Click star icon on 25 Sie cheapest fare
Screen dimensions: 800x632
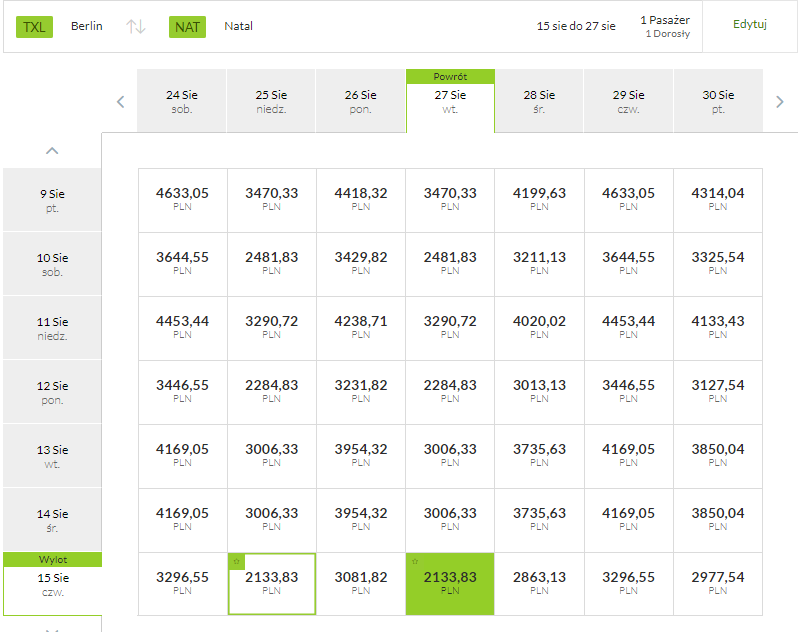point(236,561)
